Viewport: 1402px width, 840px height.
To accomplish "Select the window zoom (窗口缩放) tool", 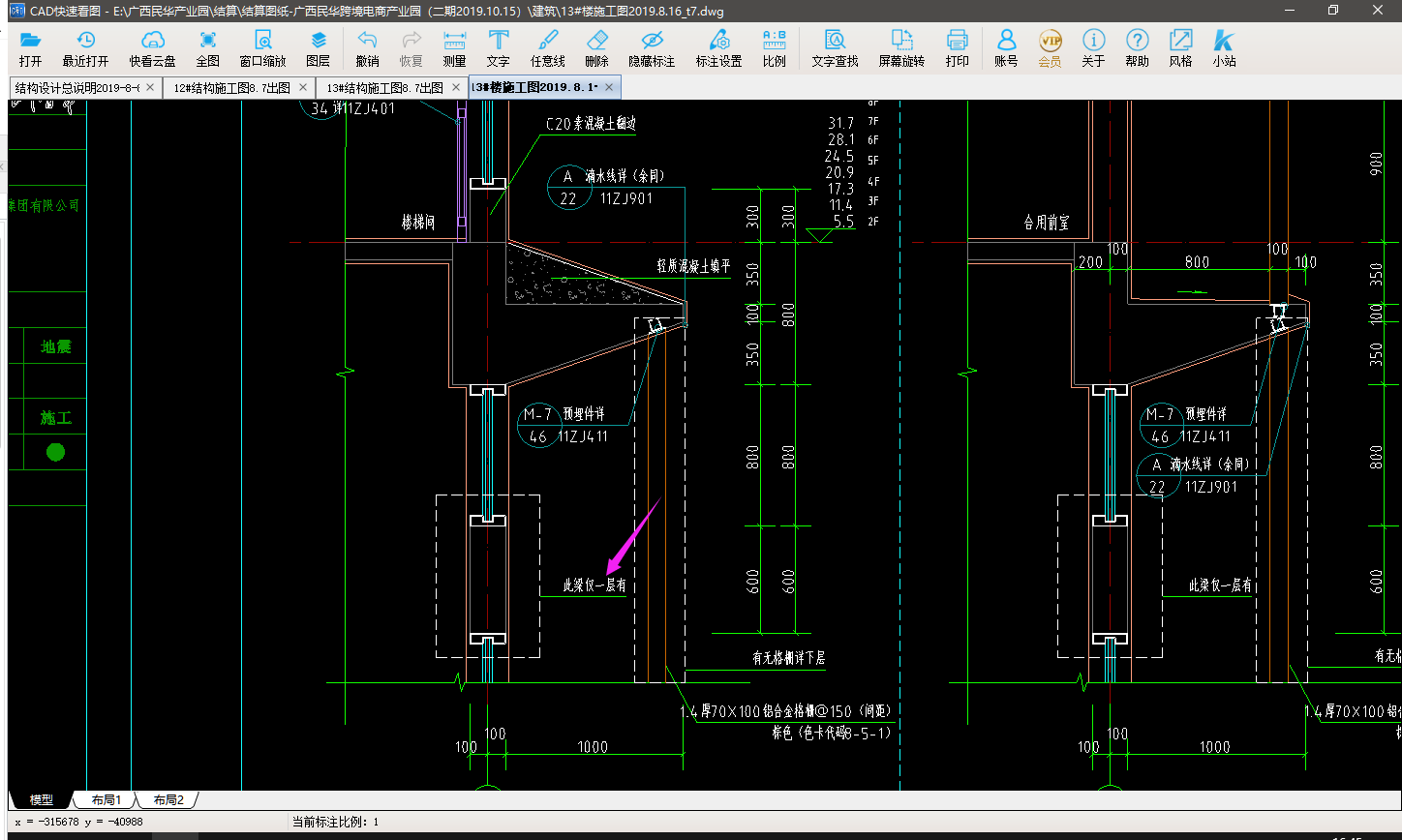I will pos(262,47).
